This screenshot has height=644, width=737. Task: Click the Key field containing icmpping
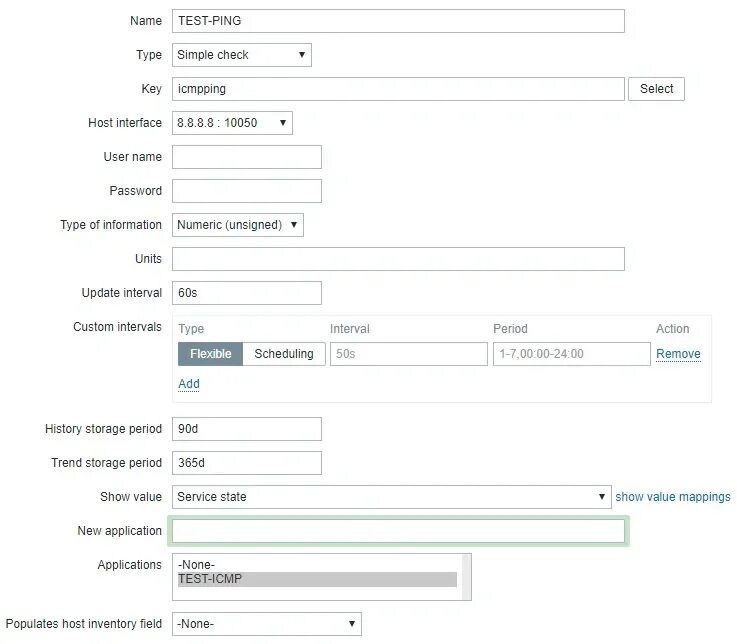click(x=398, y=89)
